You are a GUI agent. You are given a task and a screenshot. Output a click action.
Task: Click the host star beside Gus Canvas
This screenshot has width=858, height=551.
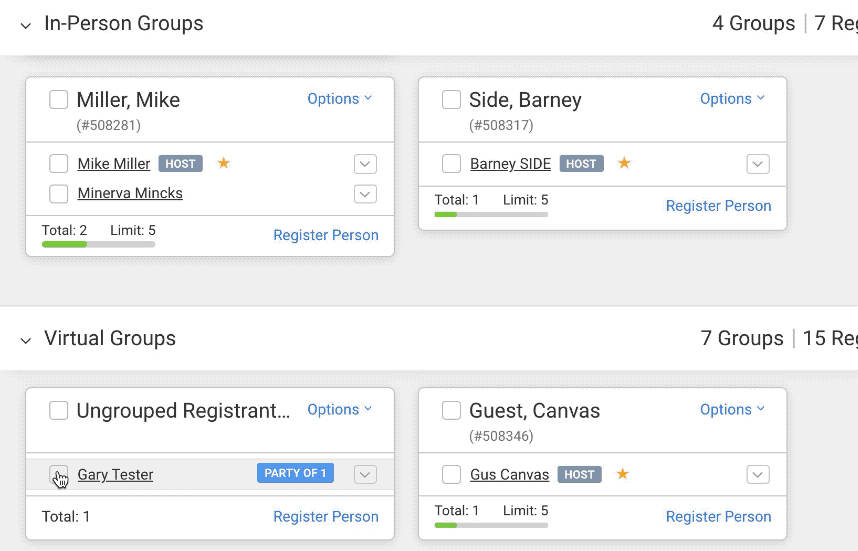(x=622, y=474)
